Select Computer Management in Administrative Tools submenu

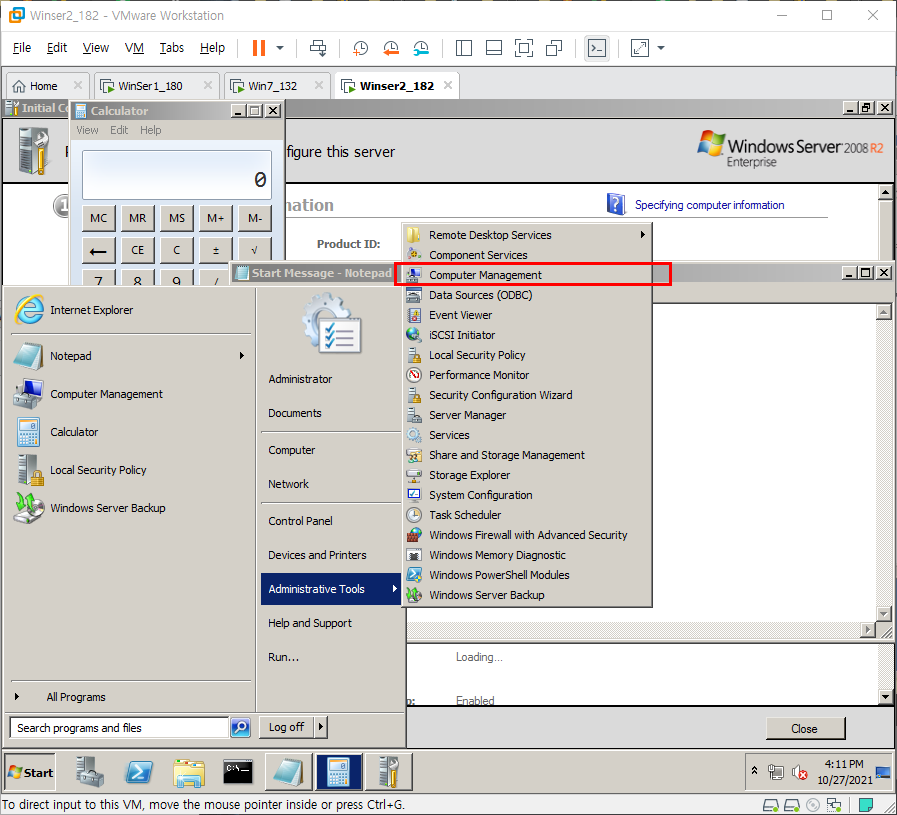[527, 275]
